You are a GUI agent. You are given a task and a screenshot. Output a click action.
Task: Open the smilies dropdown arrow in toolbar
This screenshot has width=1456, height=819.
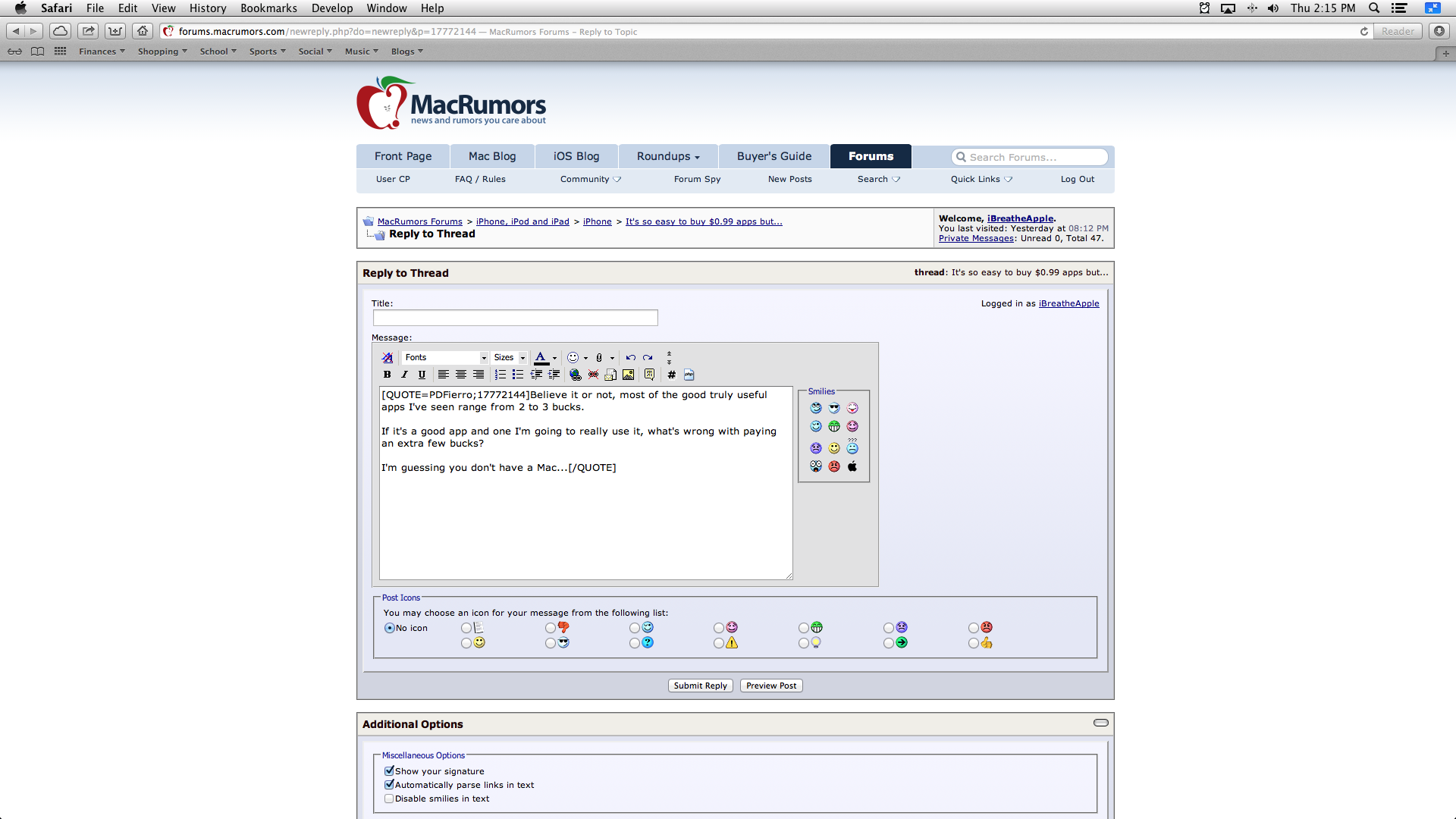(x=585, y=358)
